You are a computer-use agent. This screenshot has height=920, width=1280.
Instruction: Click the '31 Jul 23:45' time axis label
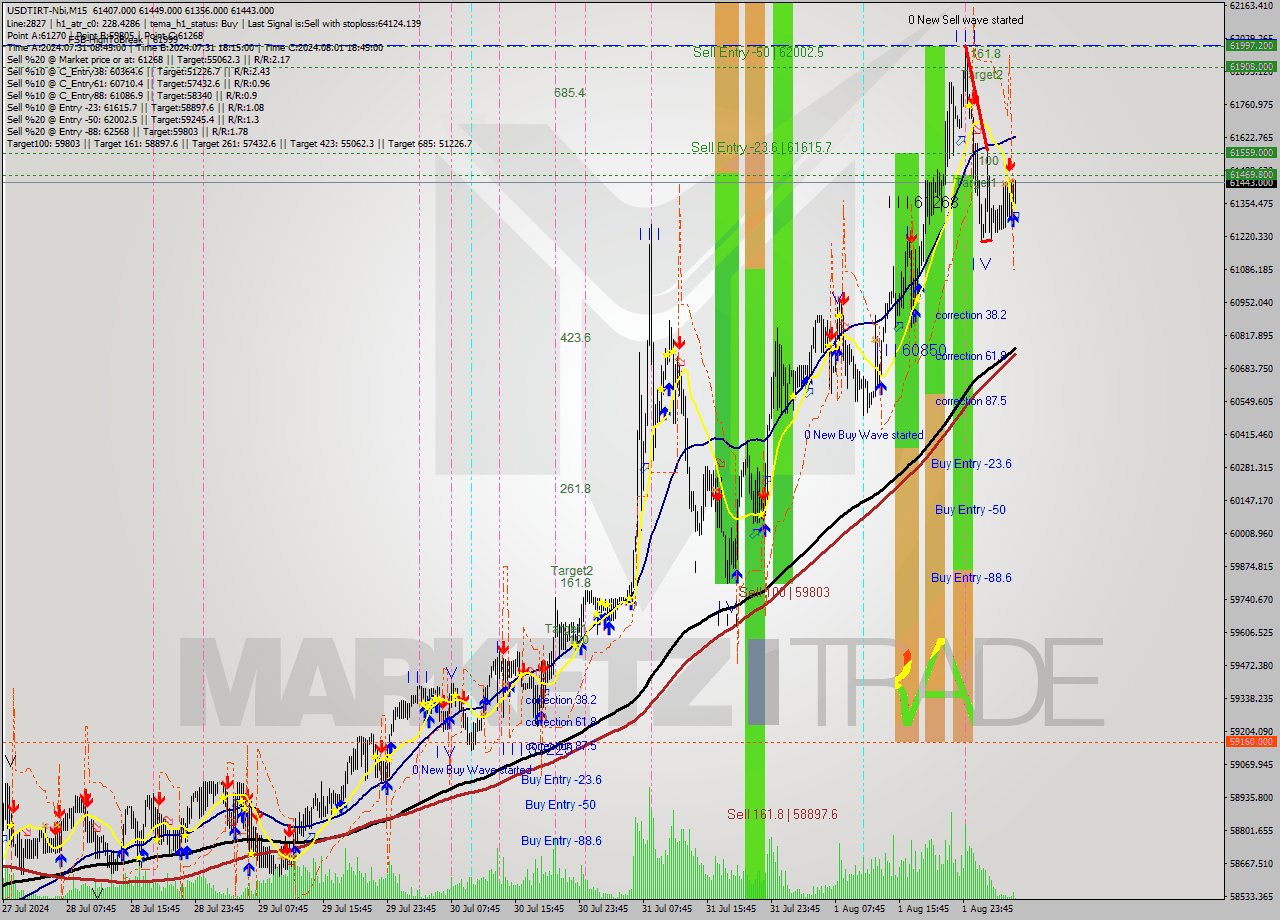point(795,909)
